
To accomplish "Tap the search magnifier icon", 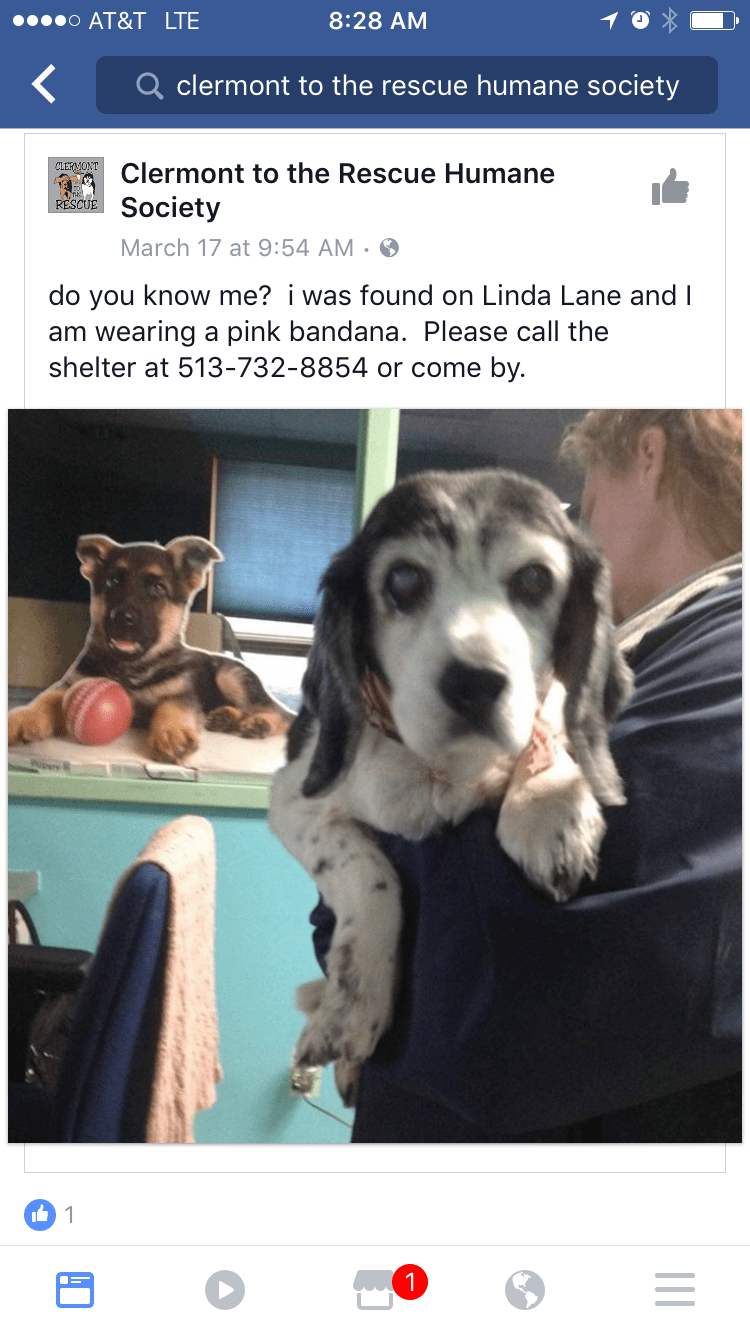I will pyautogui.click(x=150, y=87).
